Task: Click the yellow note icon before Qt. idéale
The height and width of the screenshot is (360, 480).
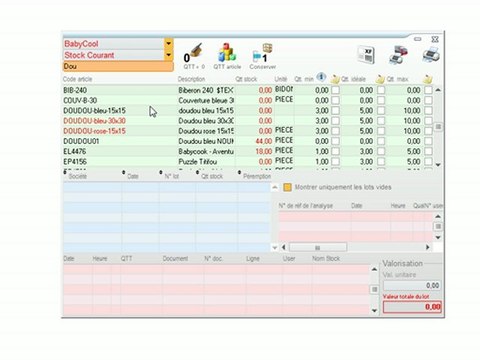Action: (x=335, y=79)
